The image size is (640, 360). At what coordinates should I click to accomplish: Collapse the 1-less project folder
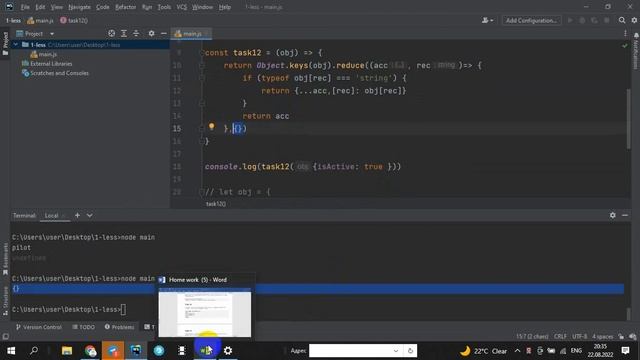coord(16,44)
